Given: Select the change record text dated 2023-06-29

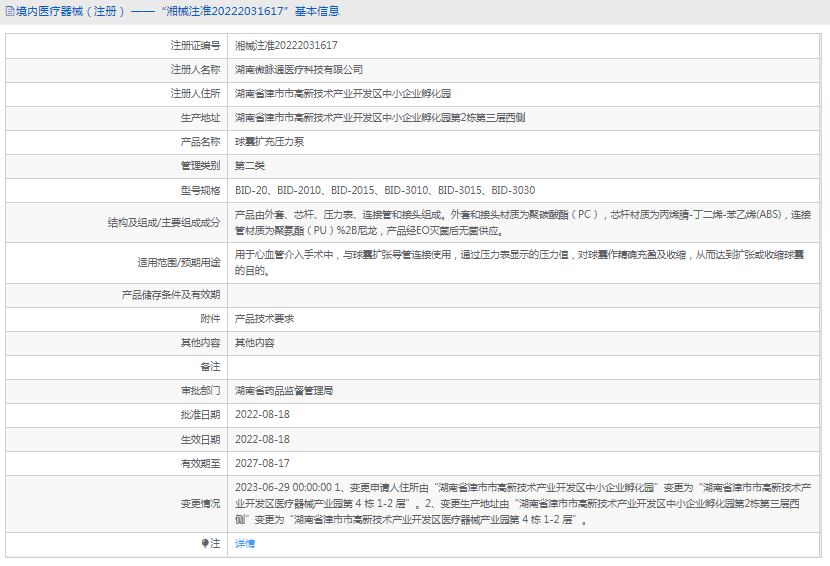Looking at the screenshot, I should coord(523,504).
